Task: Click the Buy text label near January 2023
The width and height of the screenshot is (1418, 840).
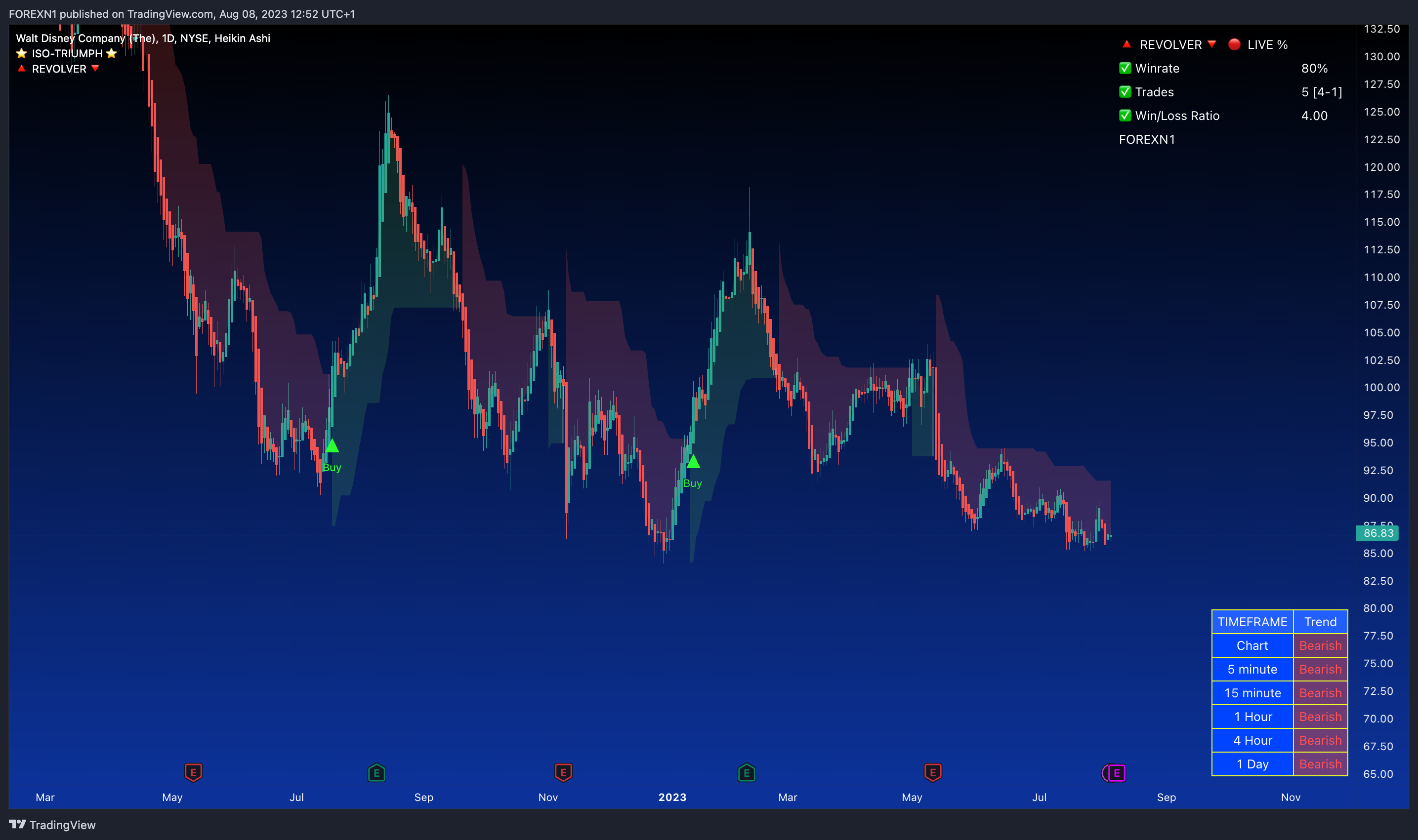Action: coord(693,483)
